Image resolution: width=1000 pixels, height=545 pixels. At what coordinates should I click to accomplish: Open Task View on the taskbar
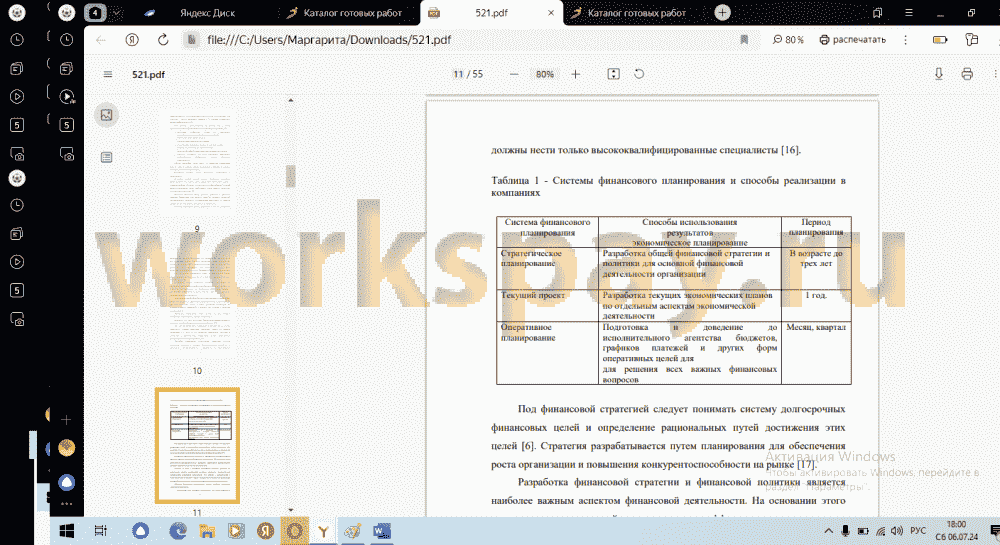(100, 530)
